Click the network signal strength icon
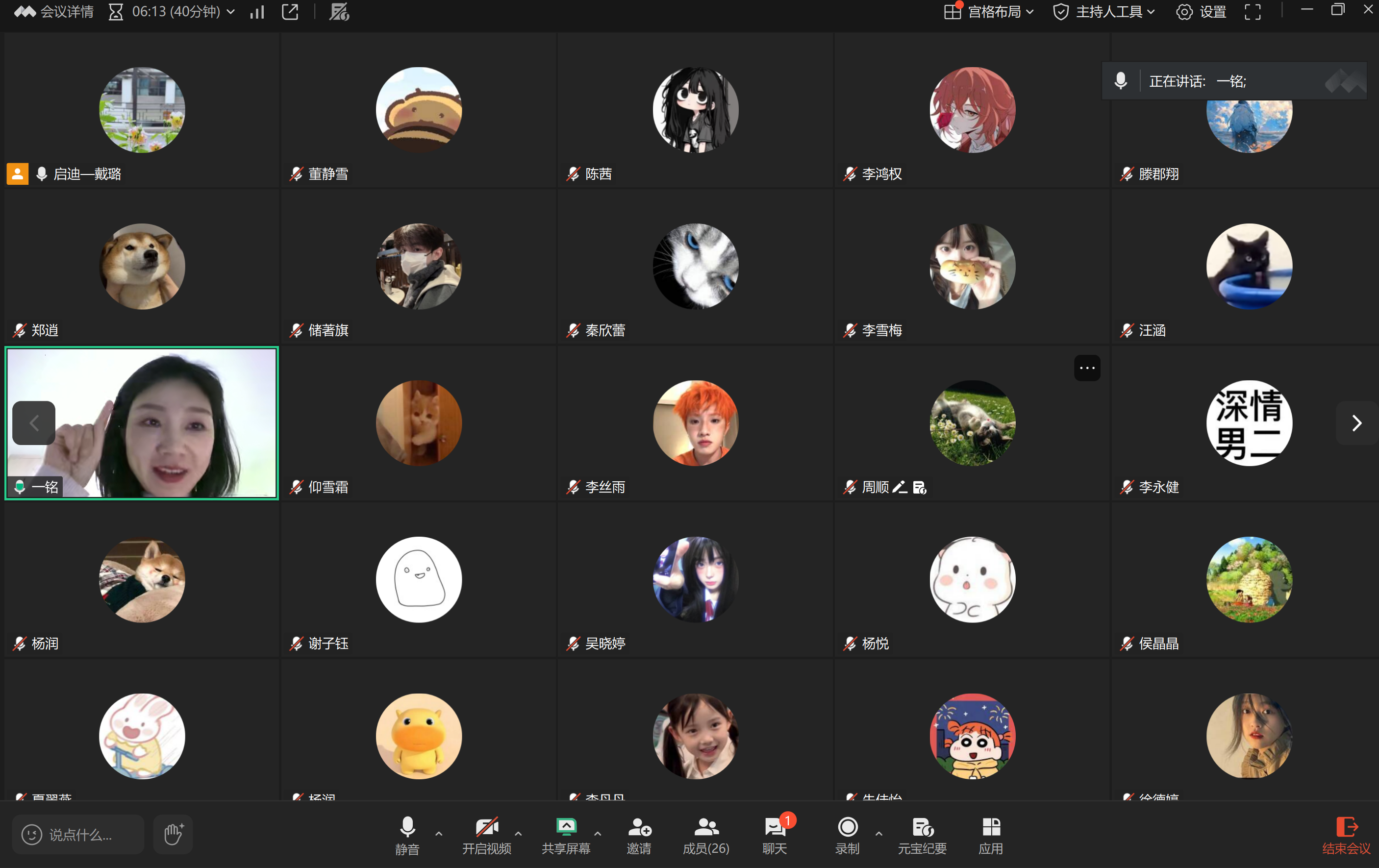 (x=257, y=12)
